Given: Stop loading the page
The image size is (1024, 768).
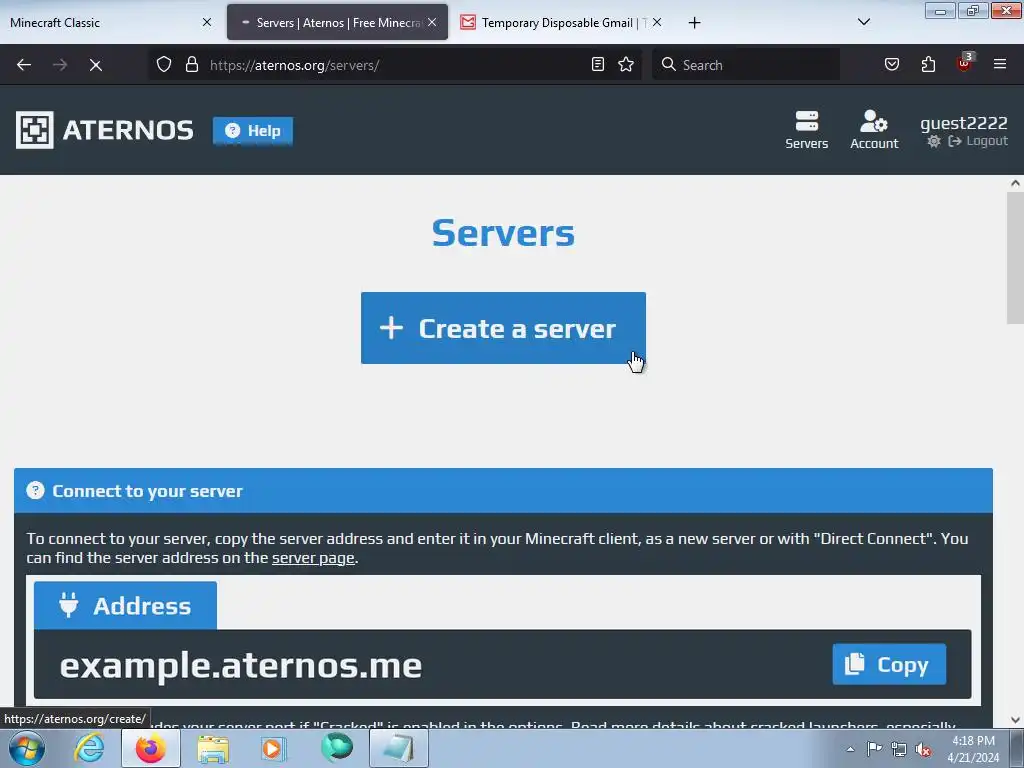Looking at the screenshot, I should click(x=95, y=65).
